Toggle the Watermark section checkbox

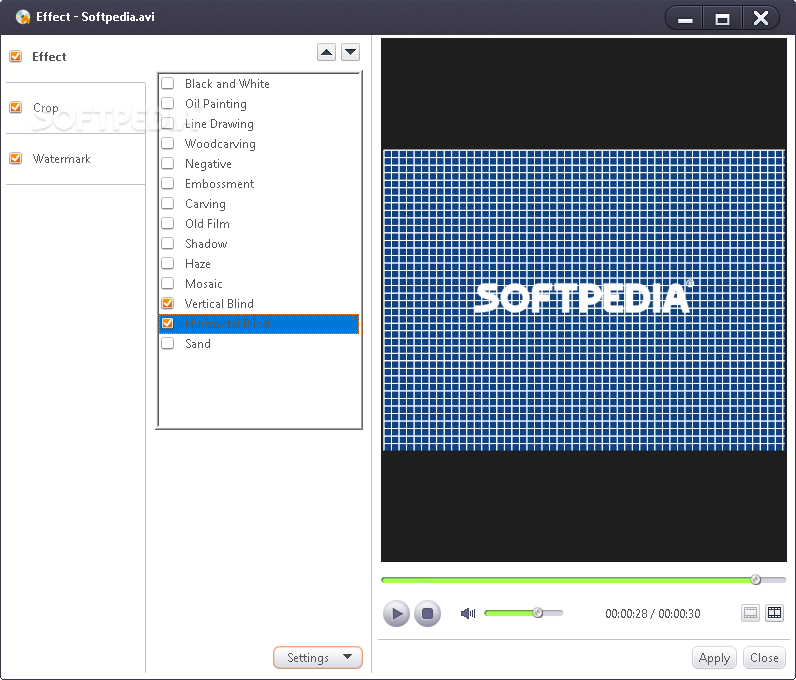[x=16, y=158]
